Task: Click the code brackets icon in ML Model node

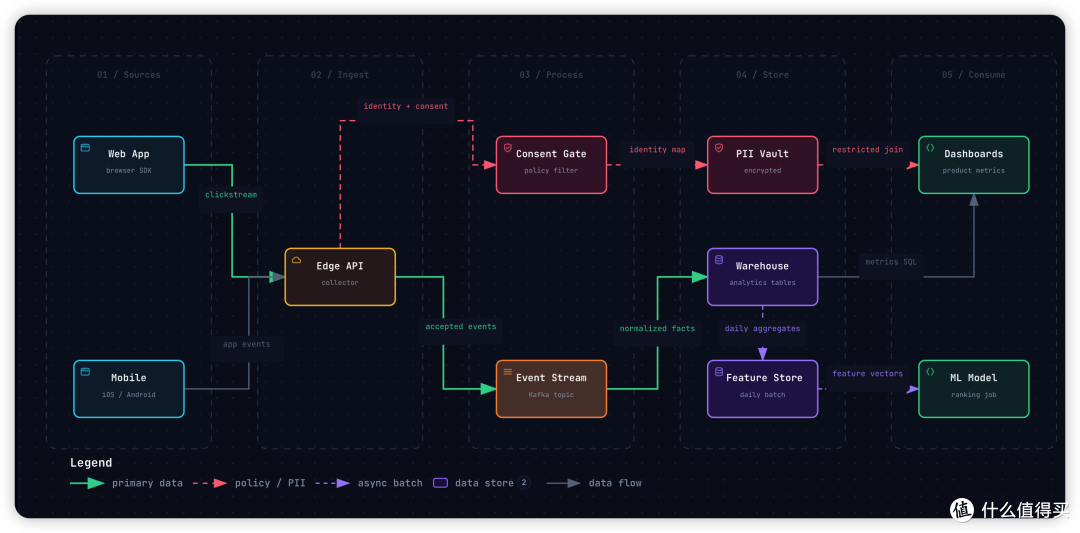Action: (x=930, y=371)
